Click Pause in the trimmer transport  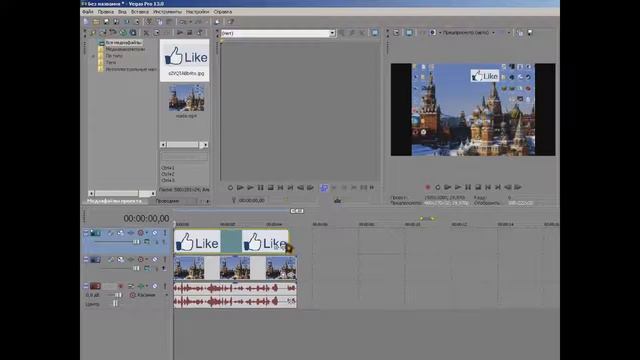pos(260,188)
